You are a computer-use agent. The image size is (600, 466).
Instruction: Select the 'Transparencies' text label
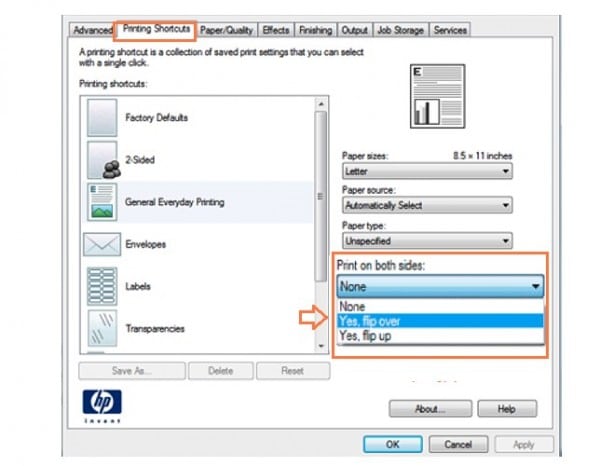coord(155,328)
